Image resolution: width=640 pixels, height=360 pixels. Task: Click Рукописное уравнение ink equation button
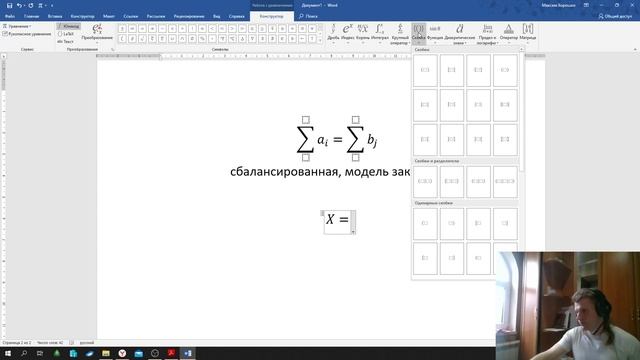(27, 34)
